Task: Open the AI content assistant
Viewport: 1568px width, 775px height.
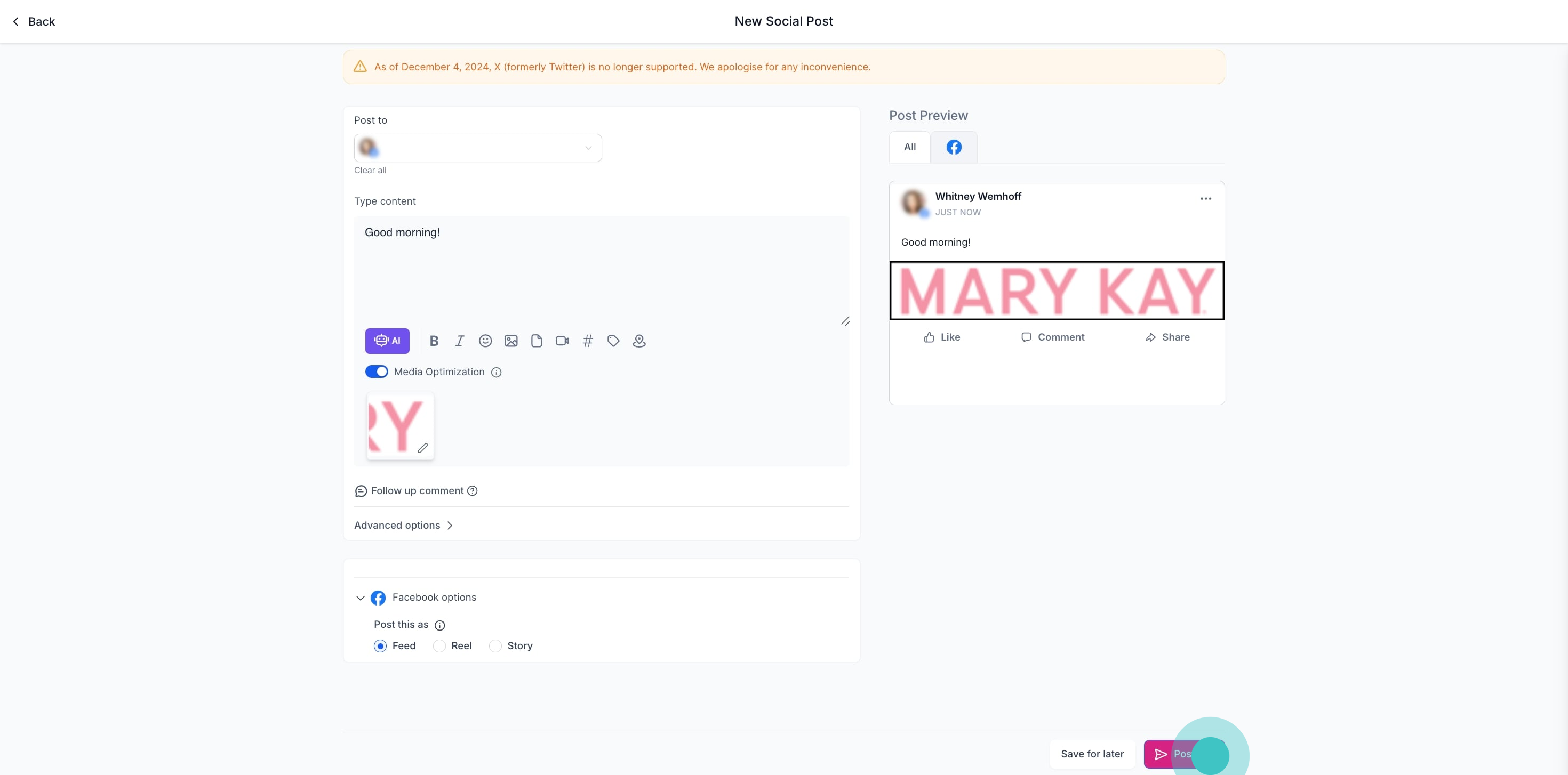Action: click(x=387, y=341)
